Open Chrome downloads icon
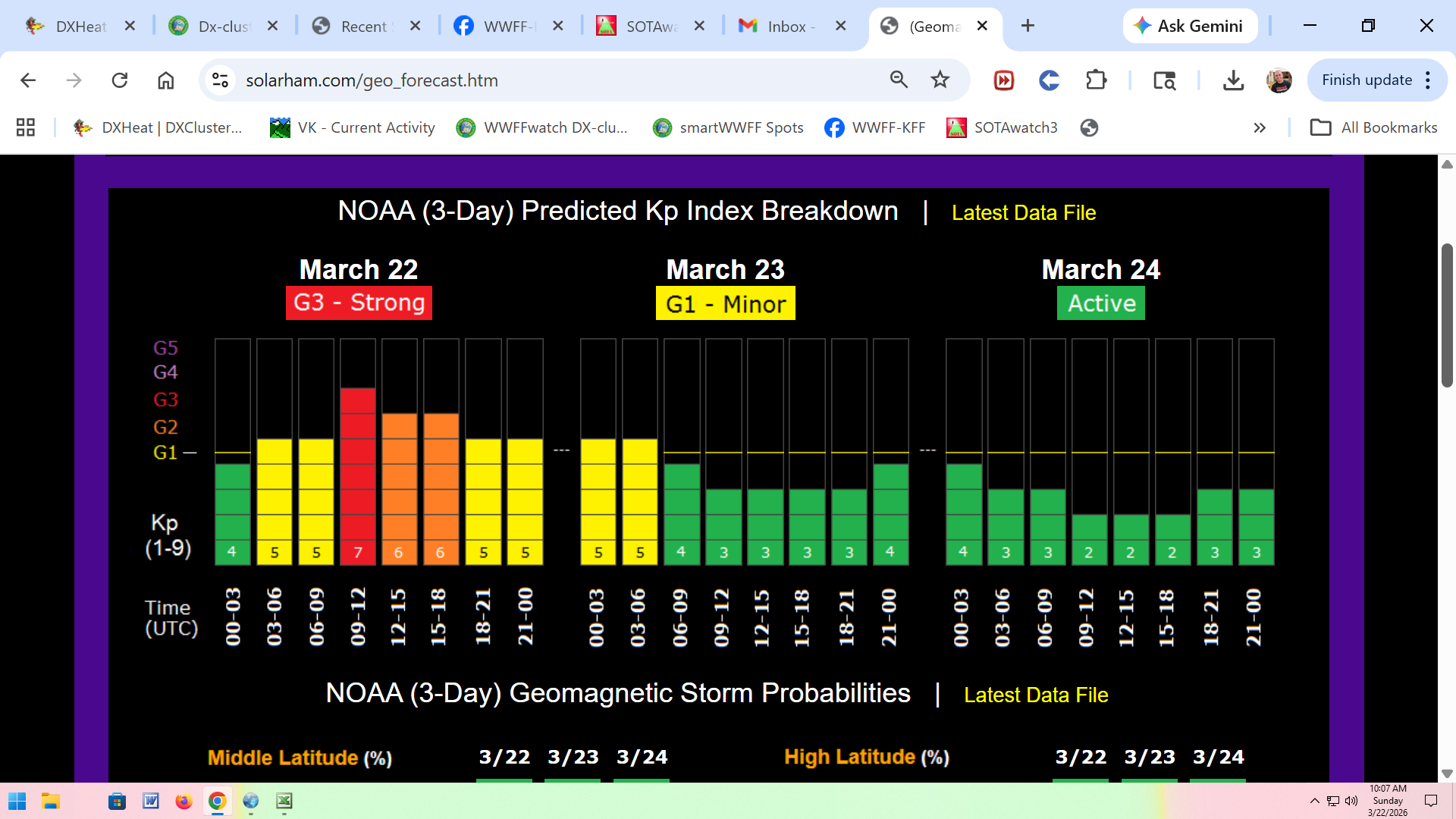The height and width of the screenshot is (819, 1456). click(1233, 80)
